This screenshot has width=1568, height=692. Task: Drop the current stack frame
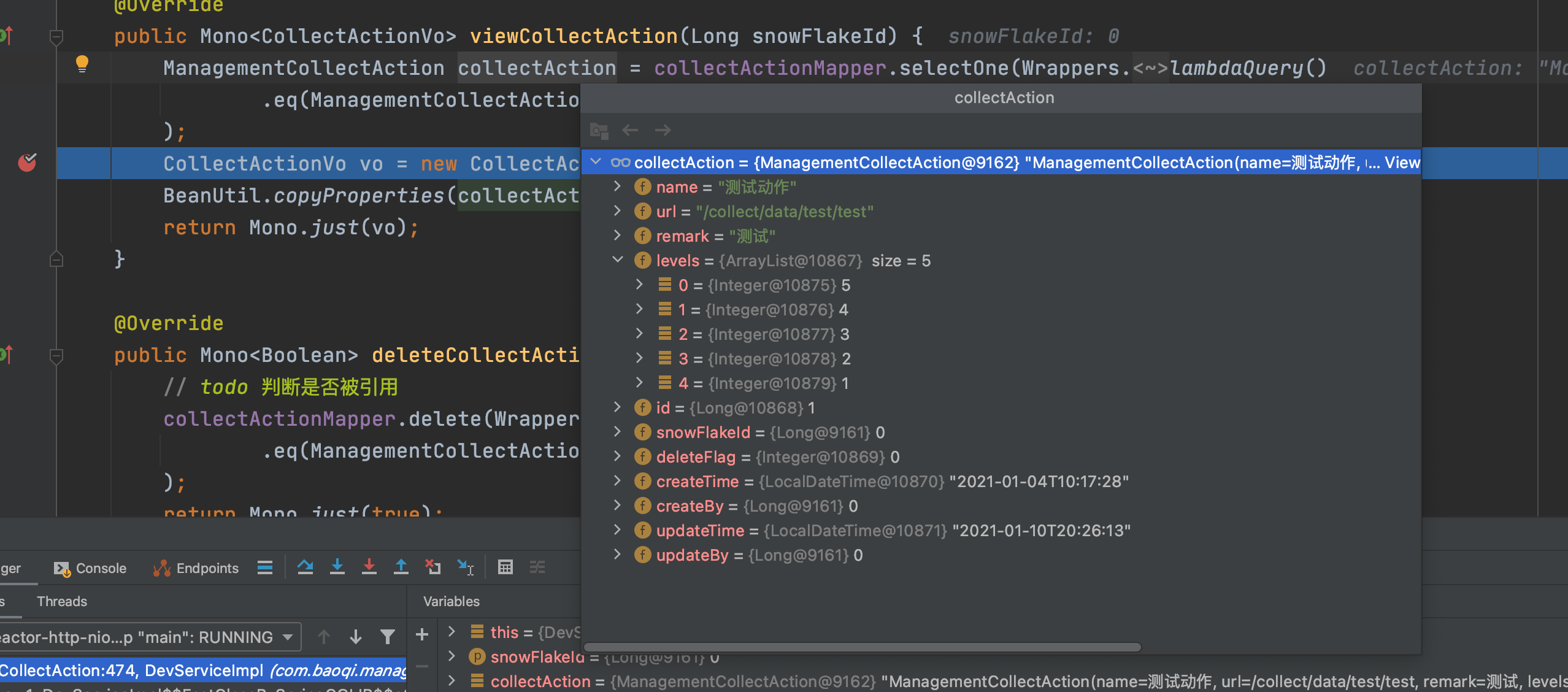[434, 567]
